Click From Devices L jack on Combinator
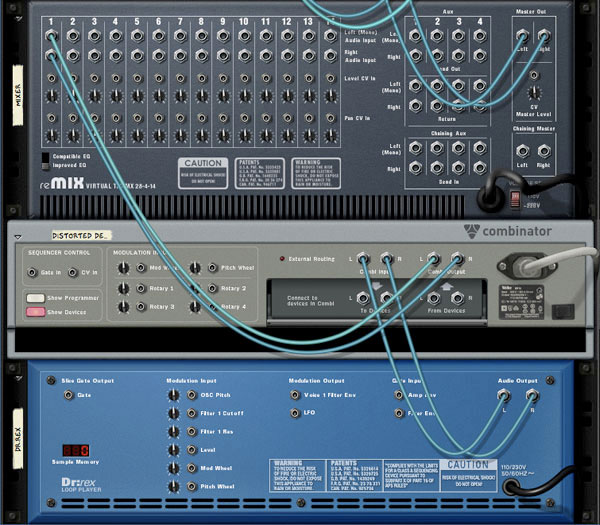 tap(433, 298)
